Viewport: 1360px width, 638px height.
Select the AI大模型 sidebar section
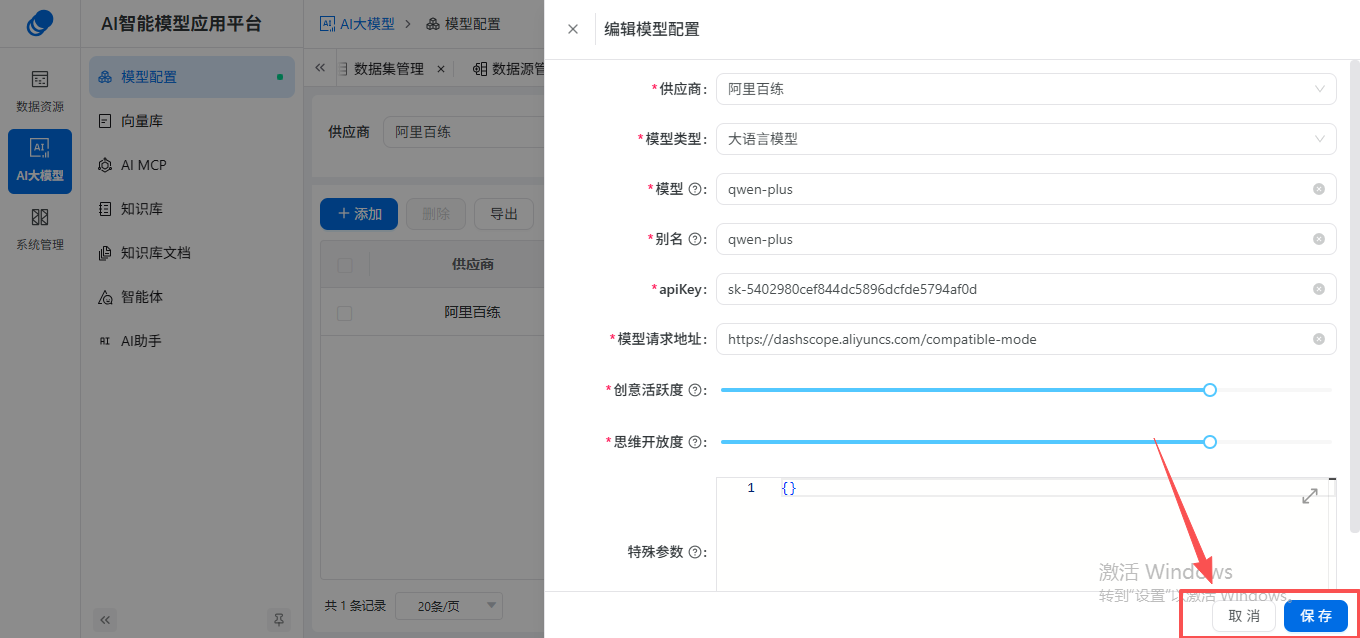point(40,161)
